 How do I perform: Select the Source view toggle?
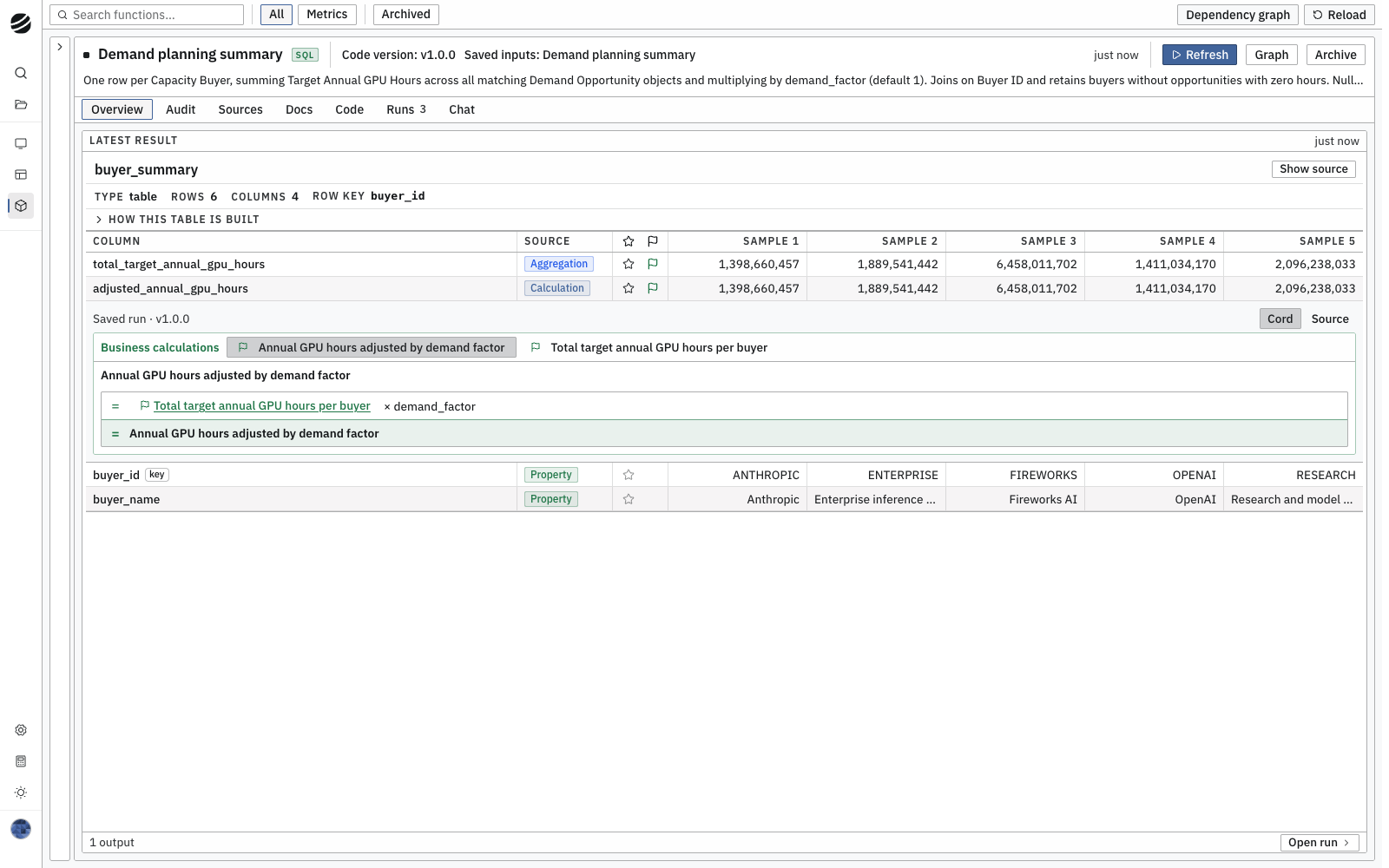(x=1330, y=319)
